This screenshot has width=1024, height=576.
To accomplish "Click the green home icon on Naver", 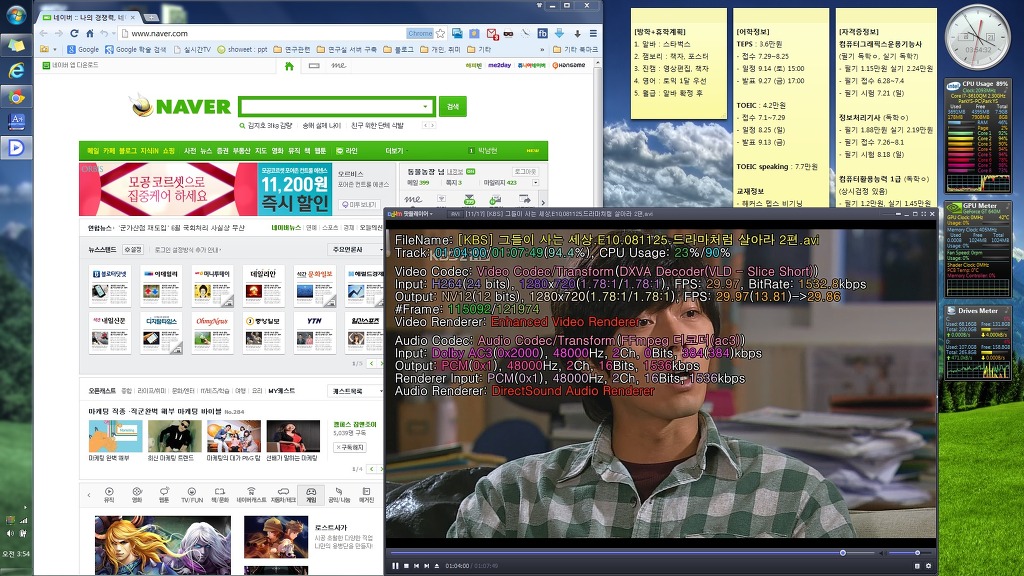I will (x=289, y=65).
